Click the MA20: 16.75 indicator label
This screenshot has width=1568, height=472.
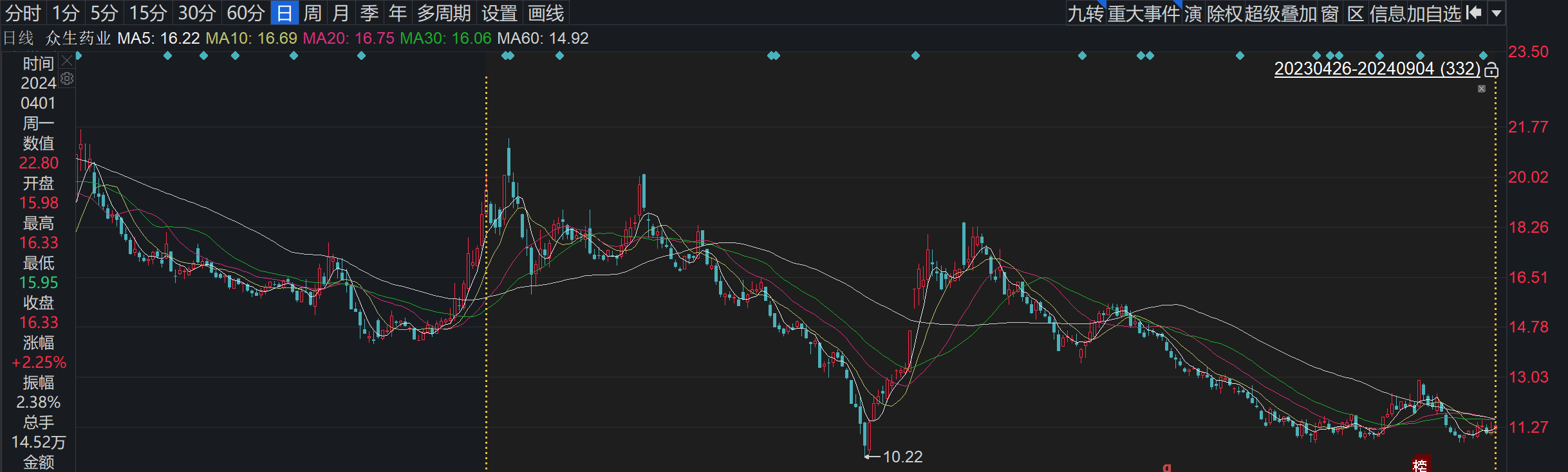point(348,38)
